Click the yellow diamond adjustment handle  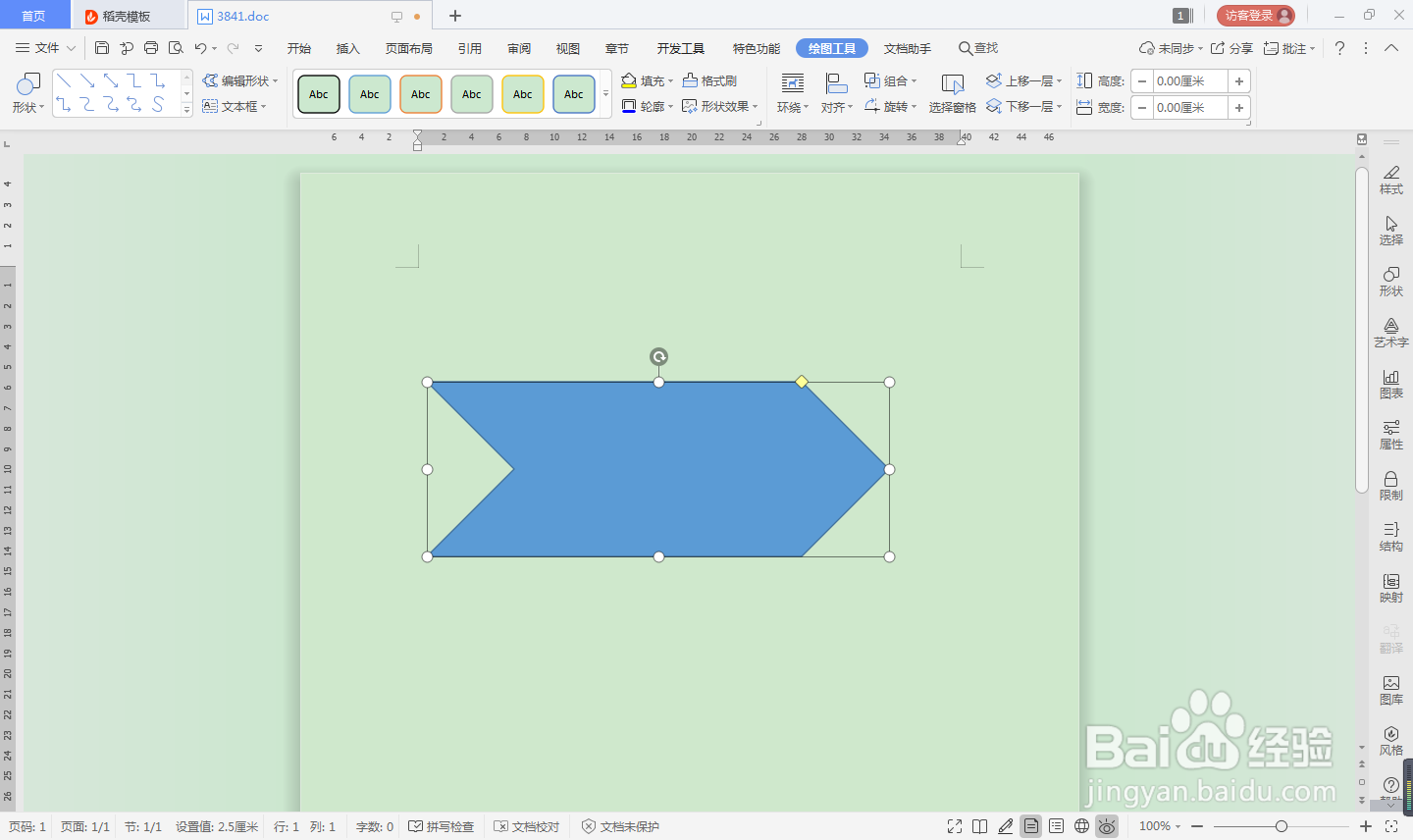click(802, 382)
